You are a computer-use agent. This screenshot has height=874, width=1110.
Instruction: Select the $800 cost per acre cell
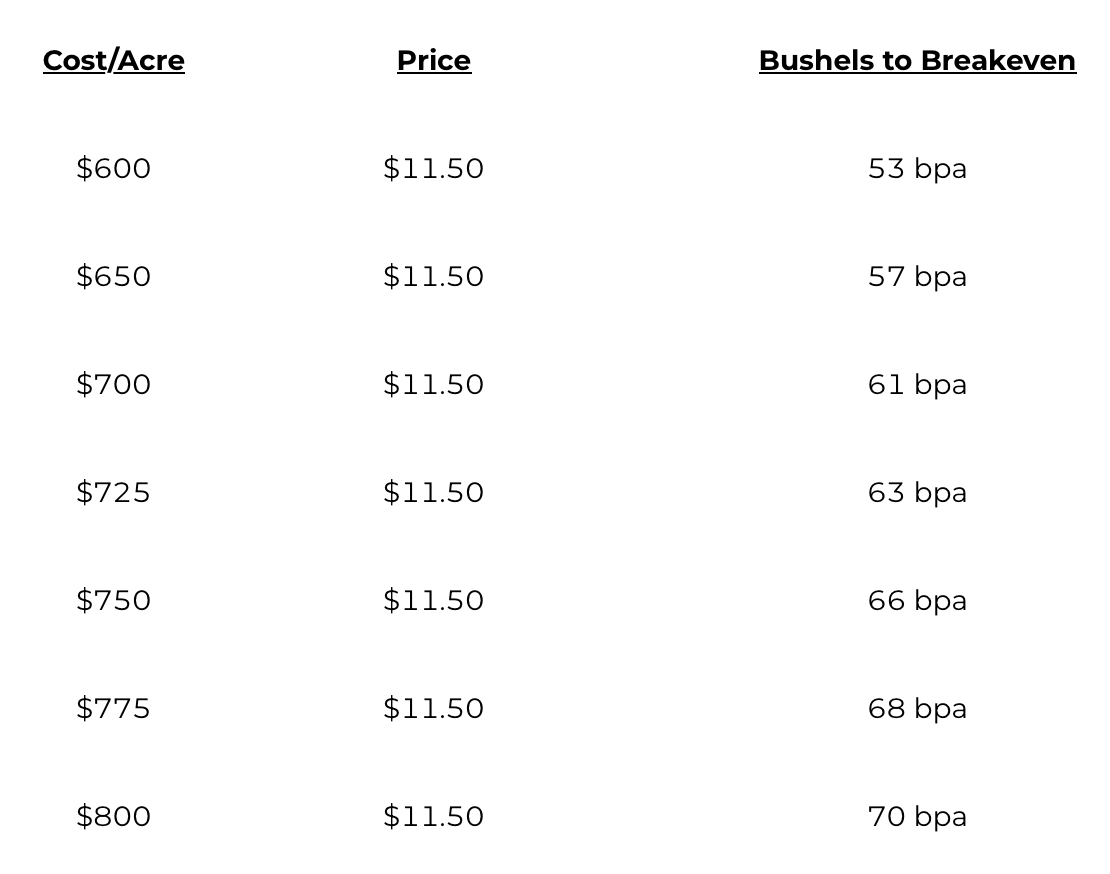tap(114, 816)
